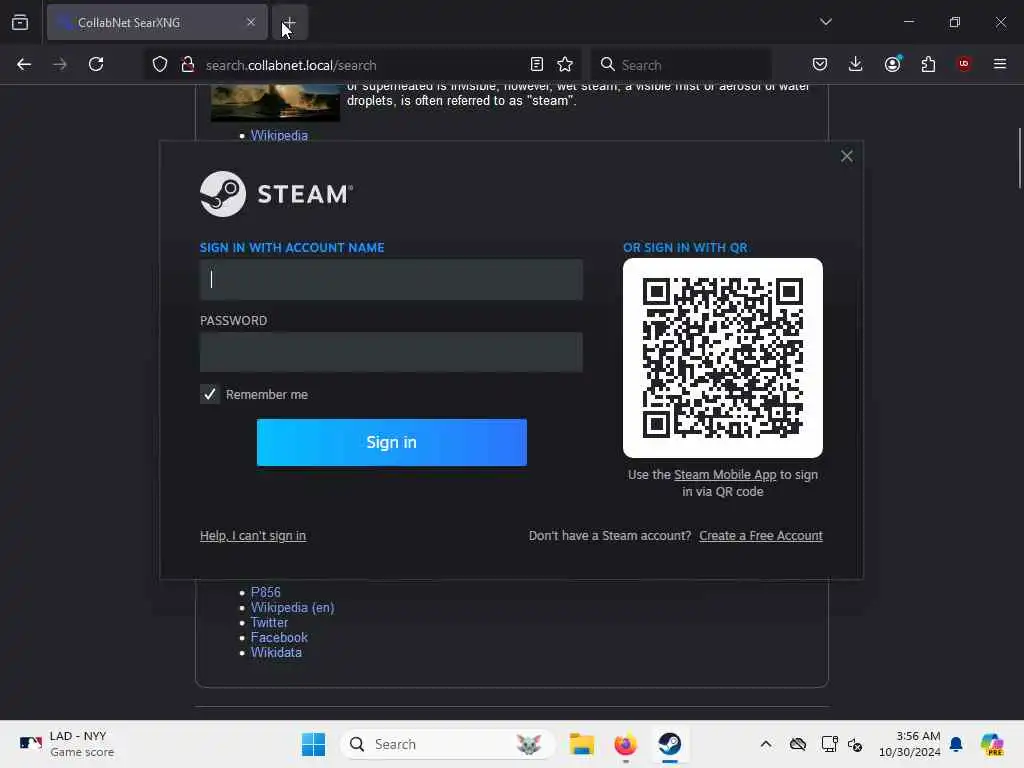Open the Firefox View icon at tab strip
Viewport: 1024px width, 768px height.
pyautogui.click(x=20, y=22)
